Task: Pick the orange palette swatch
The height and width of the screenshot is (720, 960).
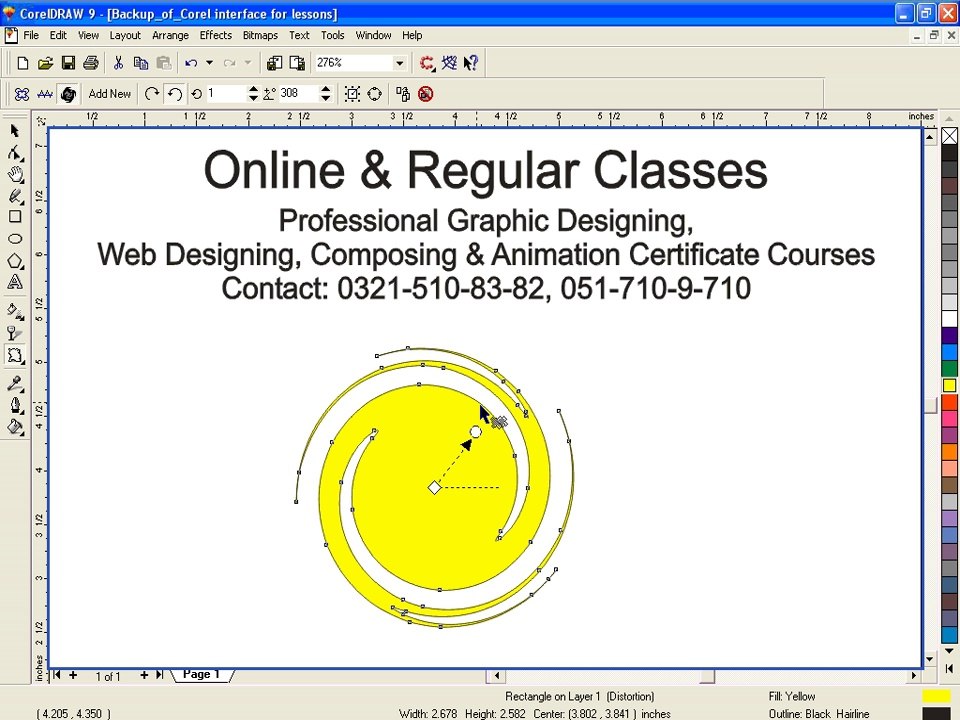Action: tap(949, 452)
